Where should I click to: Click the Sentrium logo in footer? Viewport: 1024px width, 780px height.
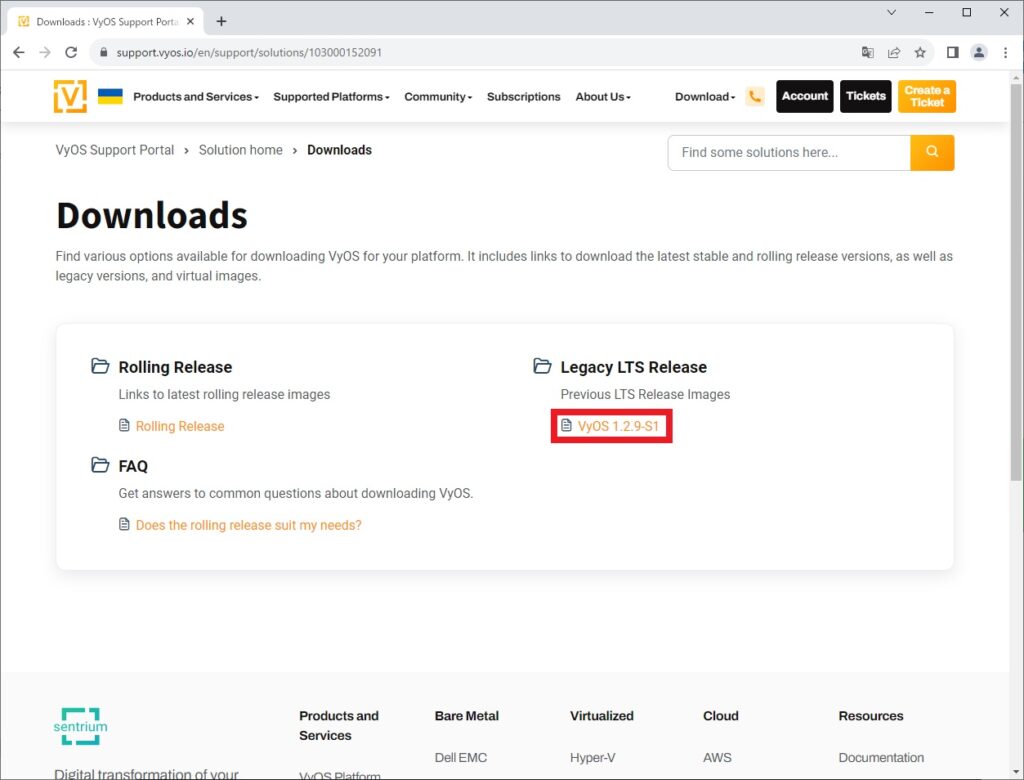(x=80, y=726)
